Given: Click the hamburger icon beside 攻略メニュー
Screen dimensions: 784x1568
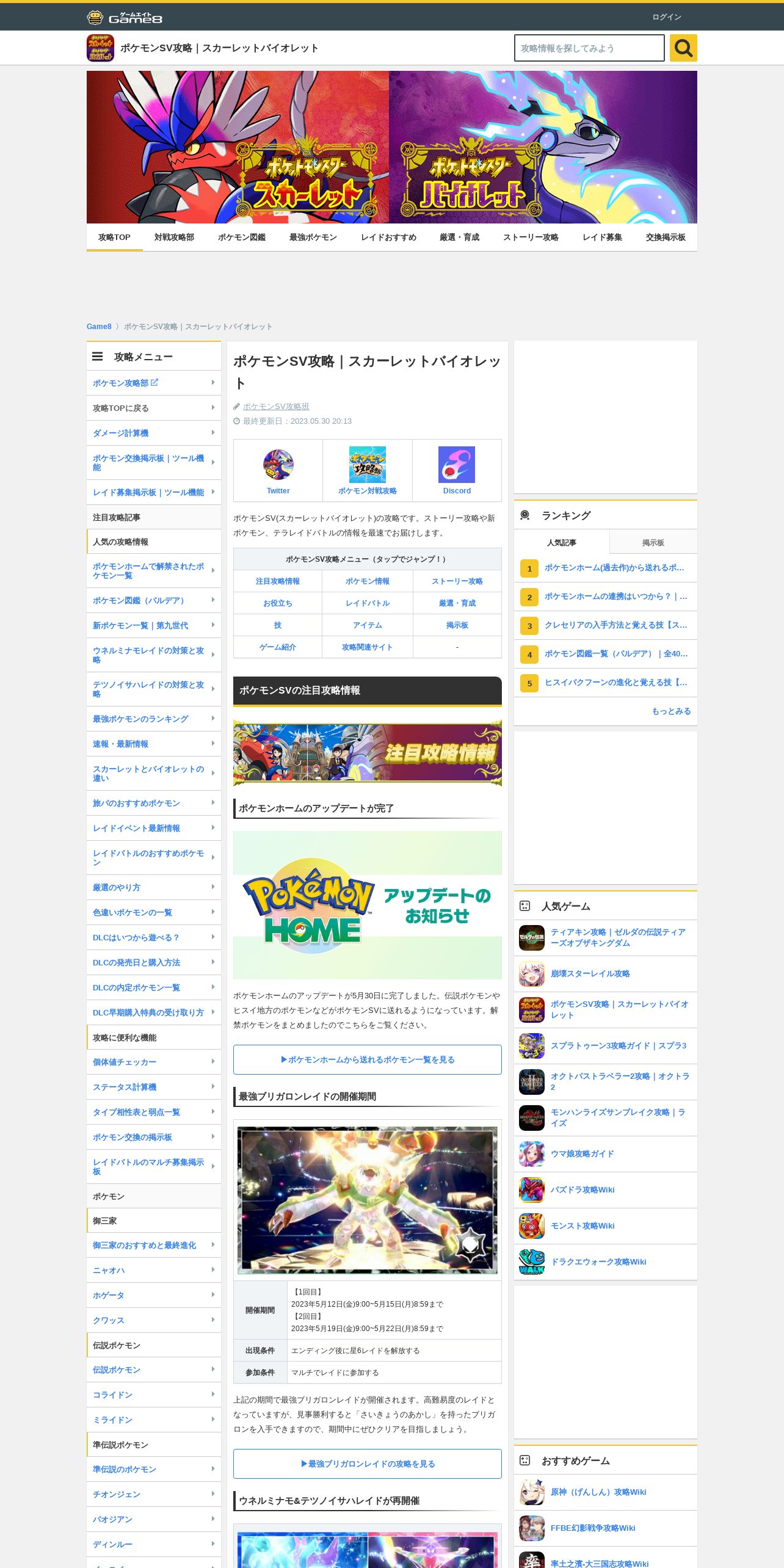Looking at the screenshot, I should click(97, 357).
